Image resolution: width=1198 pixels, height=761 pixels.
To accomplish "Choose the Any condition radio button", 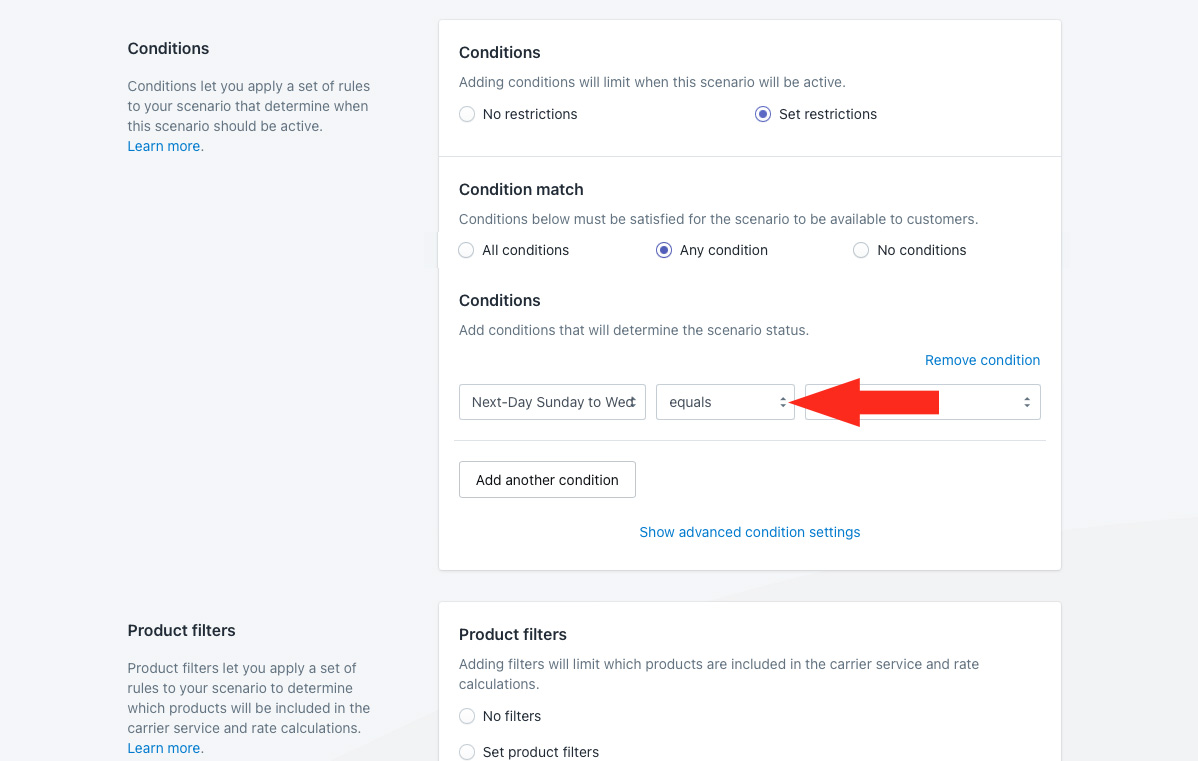I will point(664,250).
